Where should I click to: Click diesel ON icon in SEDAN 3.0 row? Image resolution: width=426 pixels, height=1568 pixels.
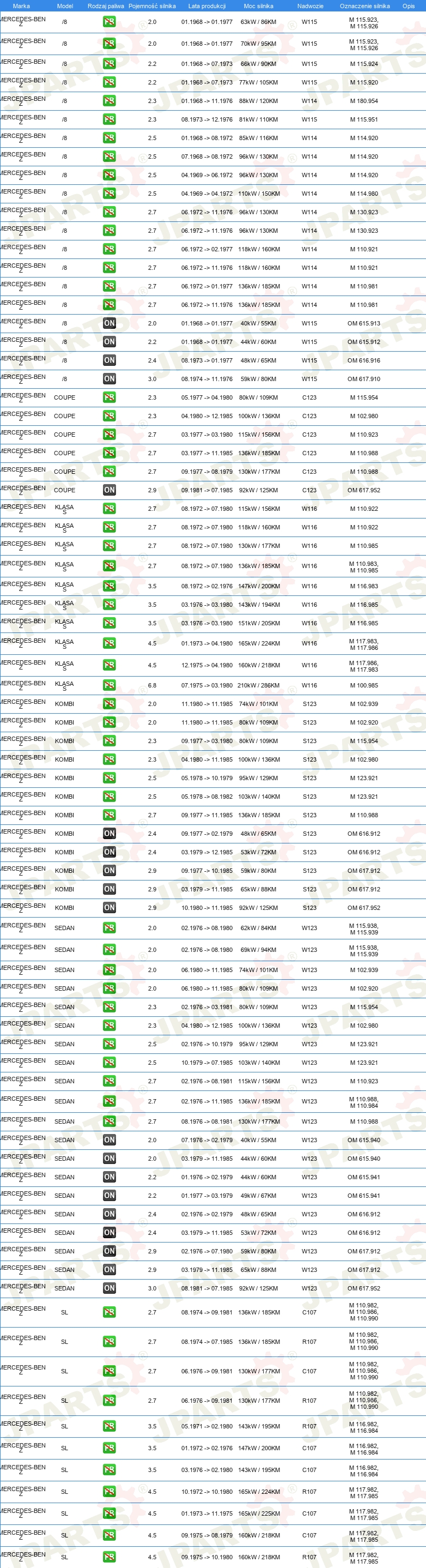[x=109, y=1289]
